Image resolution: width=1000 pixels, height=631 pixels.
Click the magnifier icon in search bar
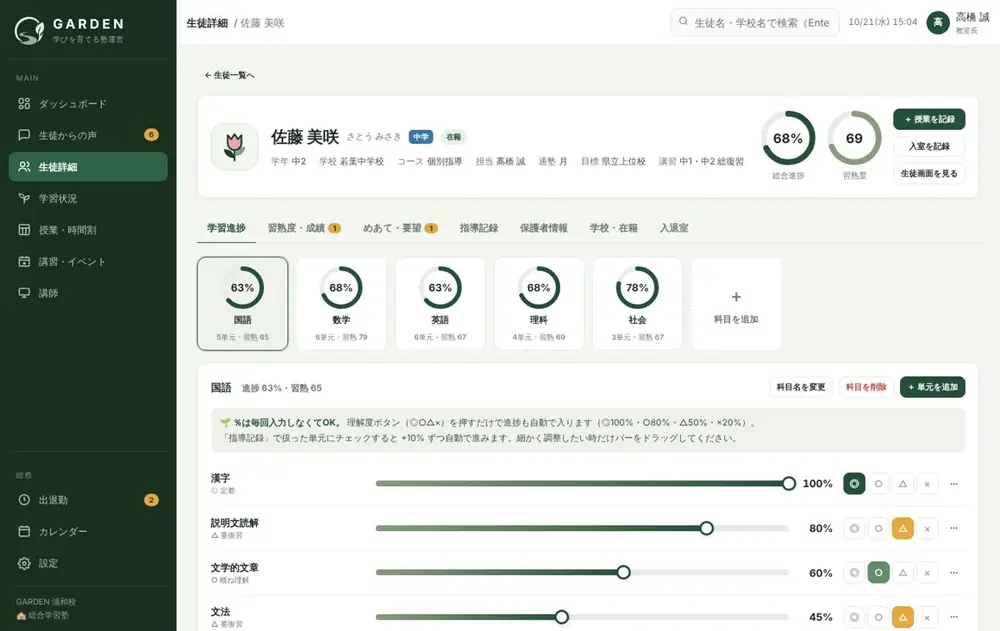pyautogui.click(x=683, y=22)
